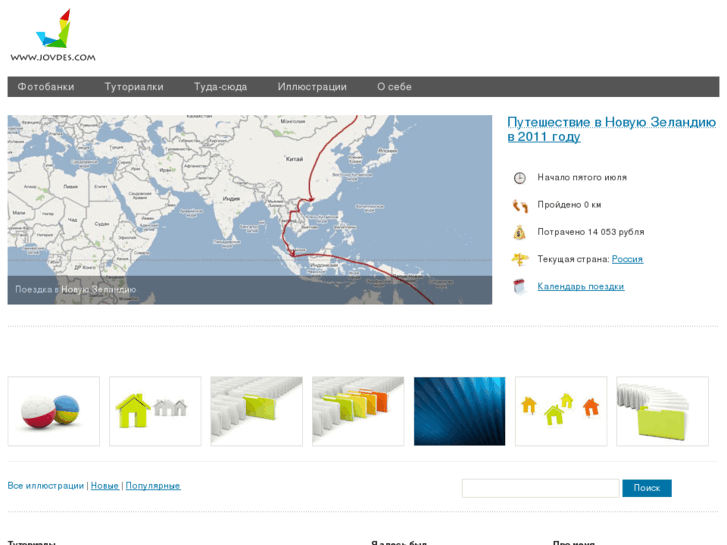
Task: Click the airplane icon by current country
Action: (519, 259)
